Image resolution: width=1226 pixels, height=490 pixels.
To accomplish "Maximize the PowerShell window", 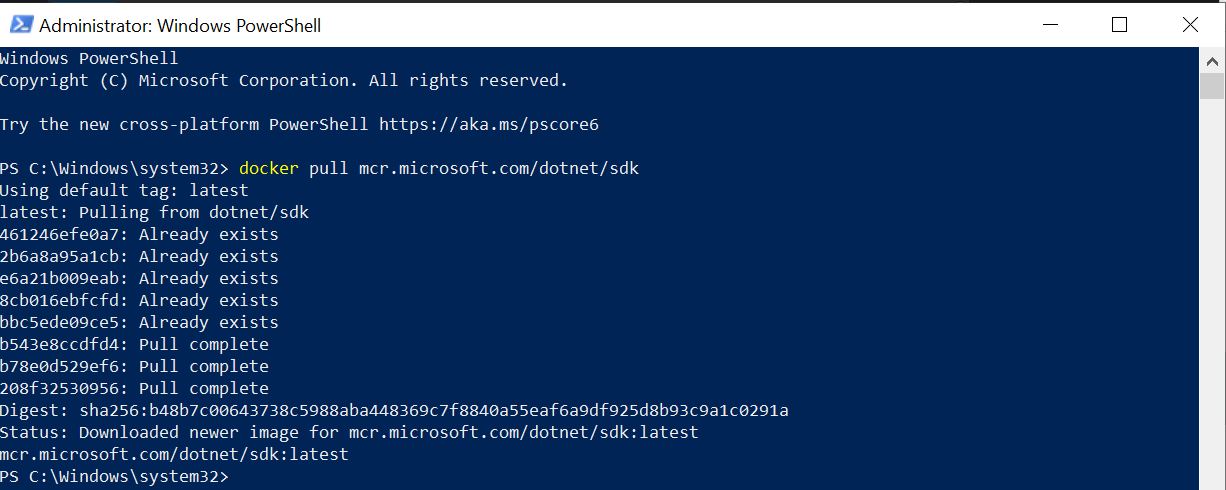I will pyautogui.click(x=1119, y=25).
